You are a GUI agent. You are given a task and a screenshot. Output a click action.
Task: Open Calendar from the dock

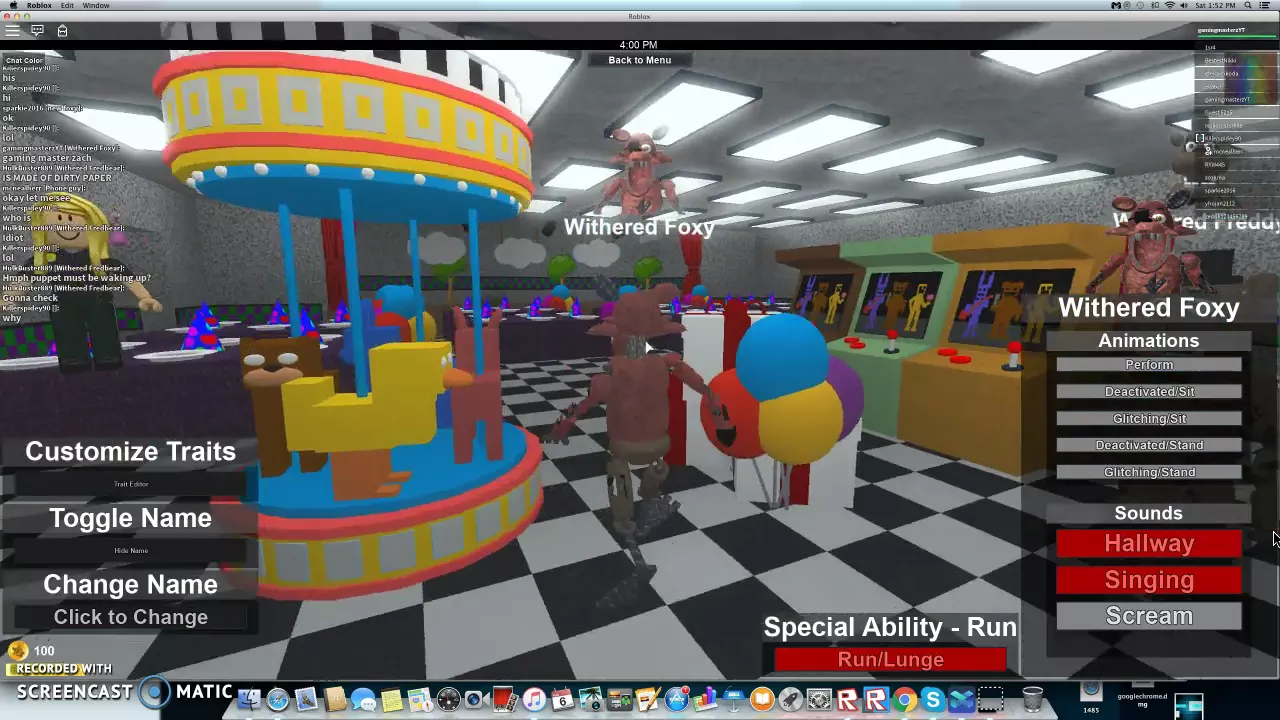tap(562, 700)
